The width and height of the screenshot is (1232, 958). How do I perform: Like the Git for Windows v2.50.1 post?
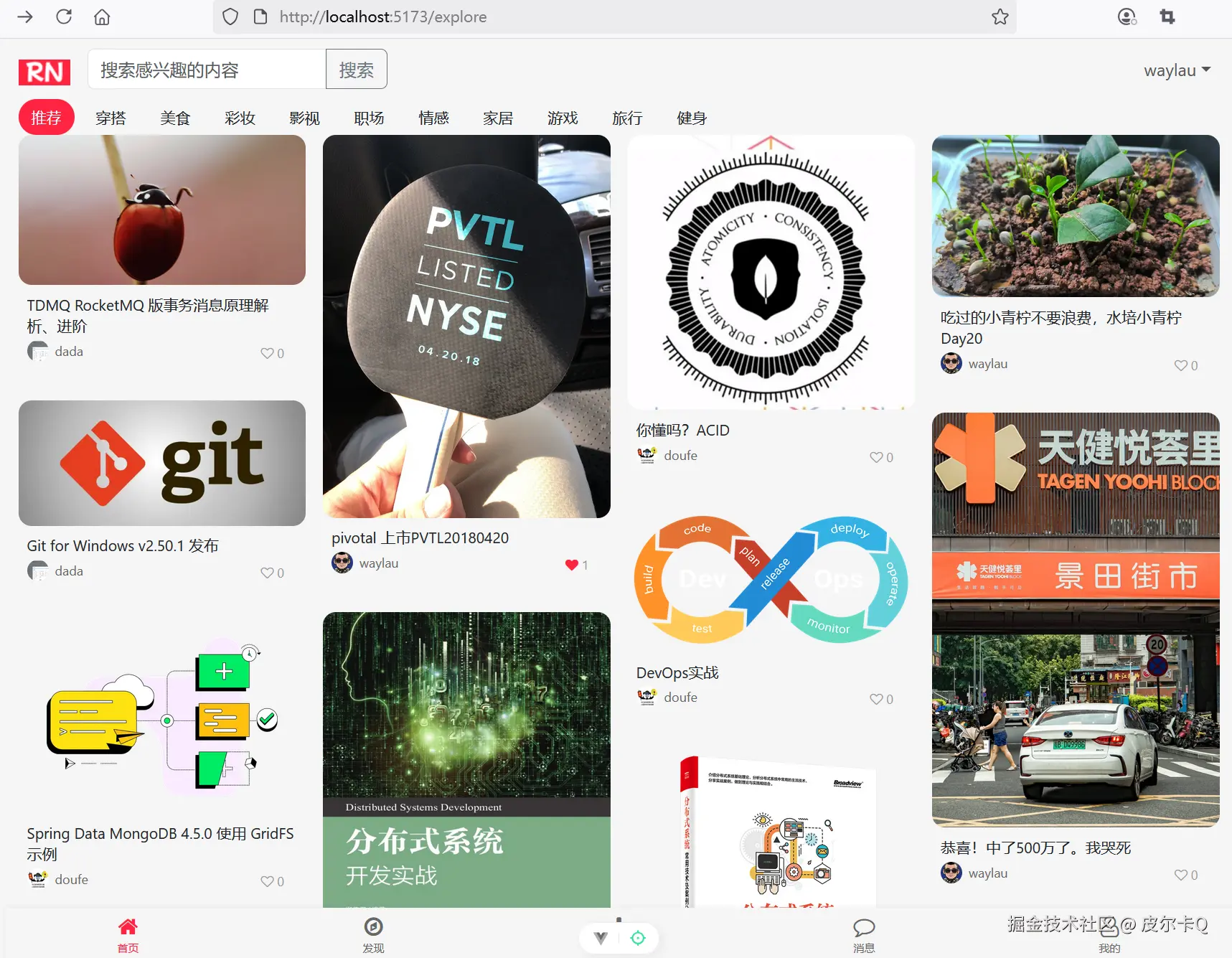(x=266, y=573)
